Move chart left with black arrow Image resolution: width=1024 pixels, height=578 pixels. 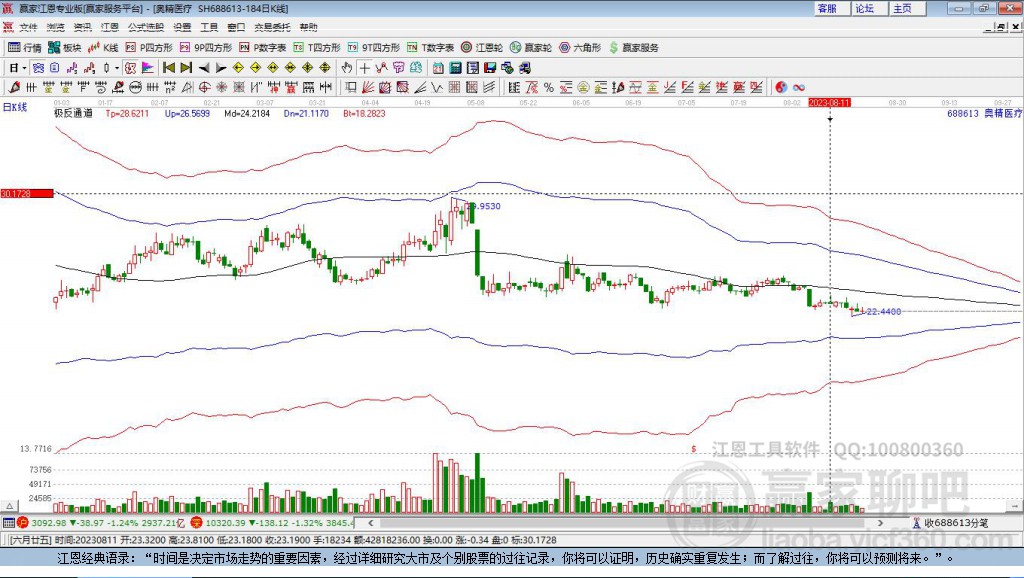pyautogui.click(x=204, y=68)
